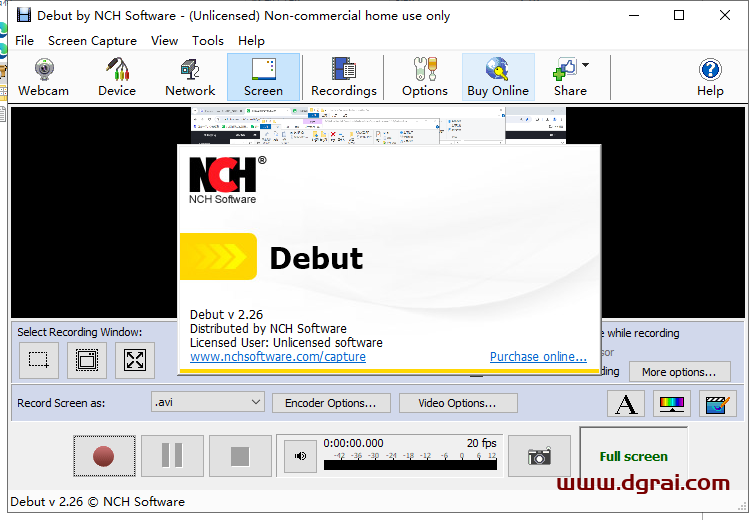Open watermark clapperboard settings icon
Image resolution: width=756 pixels, height=520 pixels.
(x=717, y=403)
